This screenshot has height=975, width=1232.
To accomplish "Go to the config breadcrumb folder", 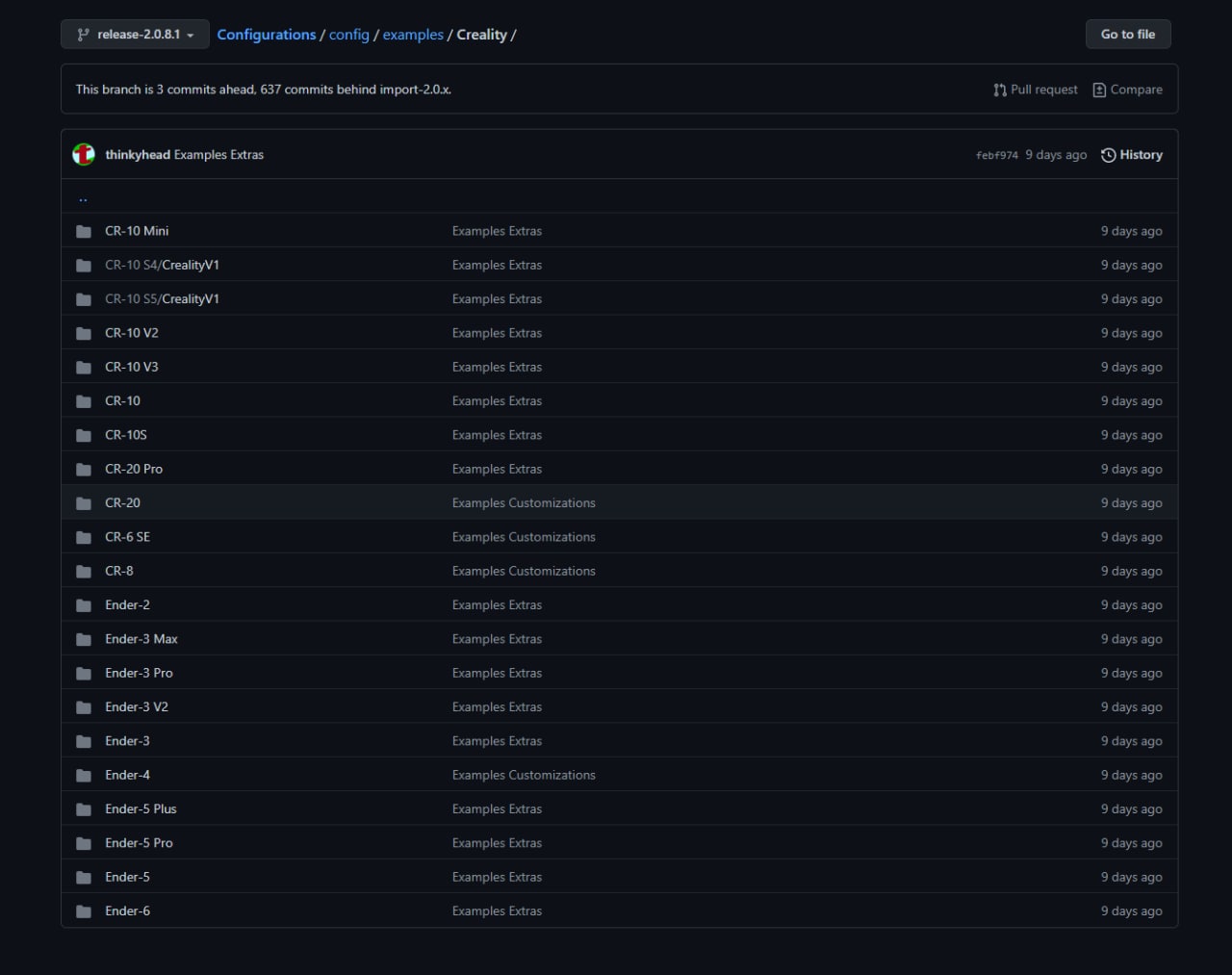I will (349, 35).
